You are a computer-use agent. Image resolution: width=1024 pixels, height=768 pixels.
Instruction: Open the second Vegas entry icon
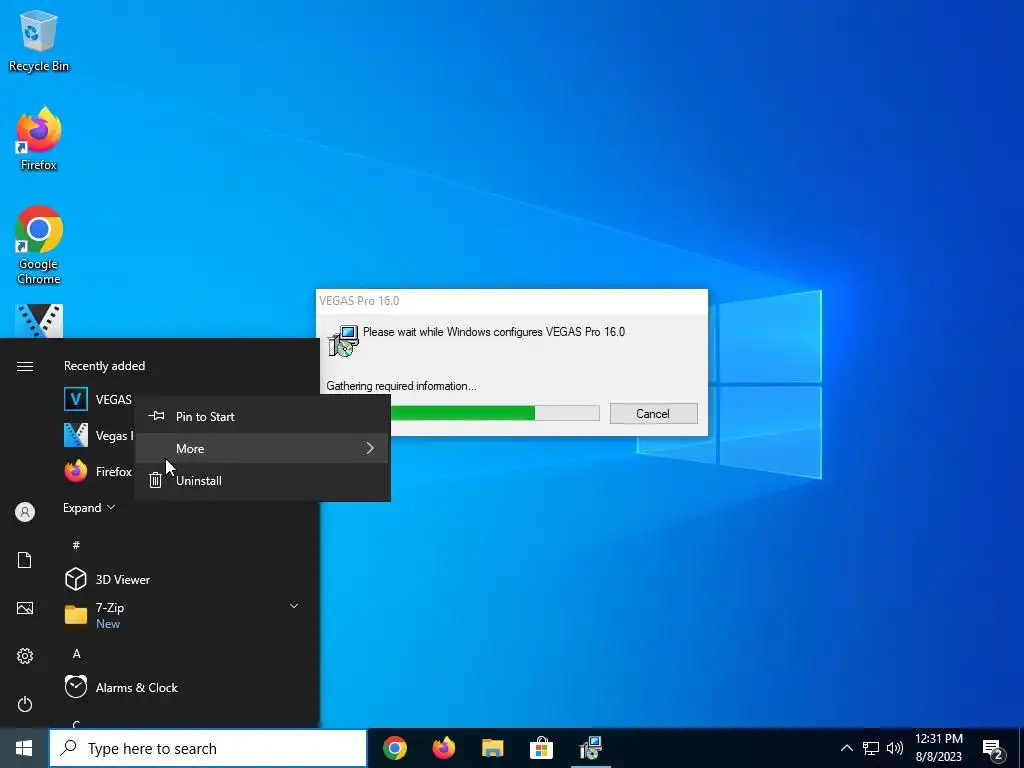click(76, 436)
